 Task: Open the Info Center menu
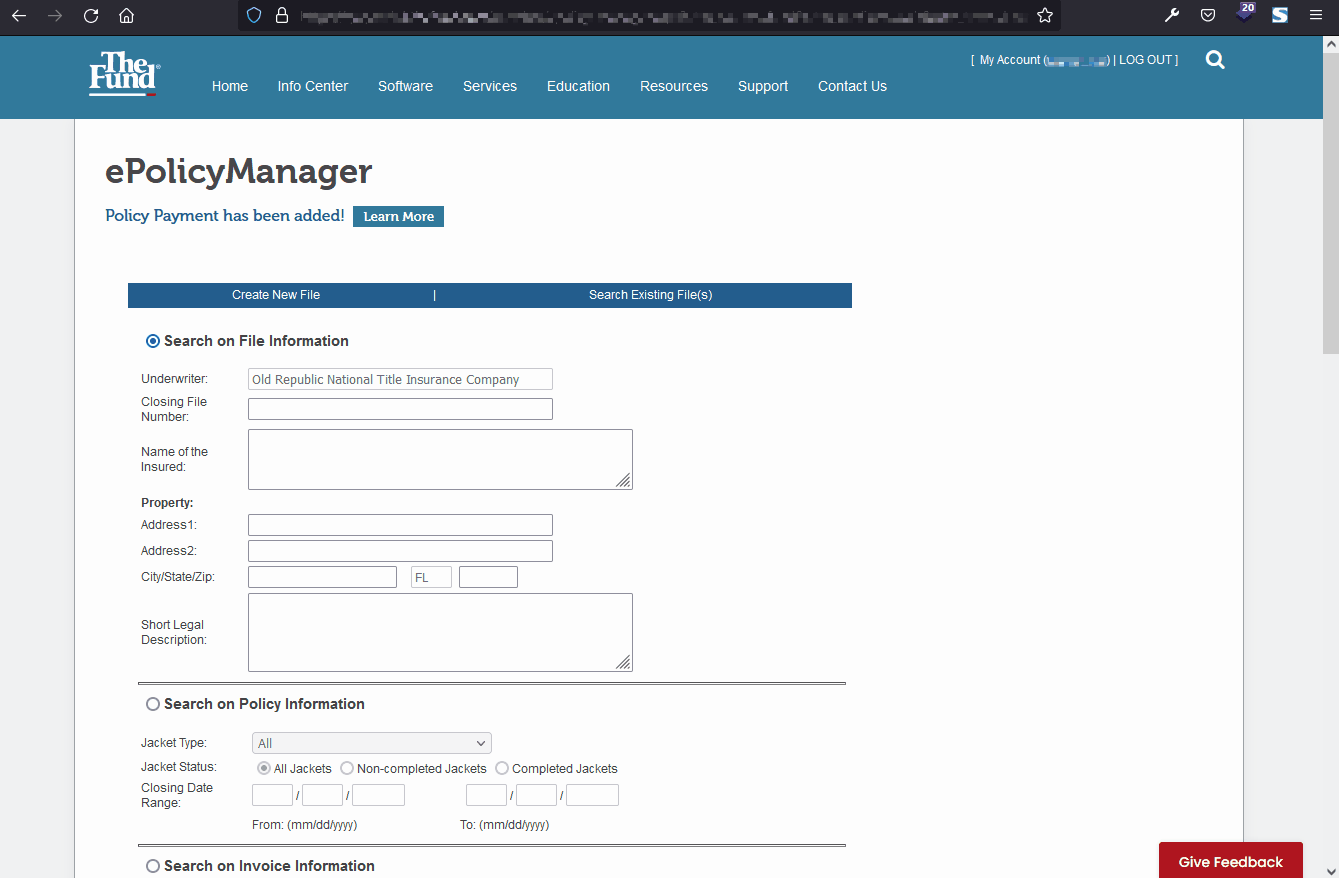[x=313, y=86]
